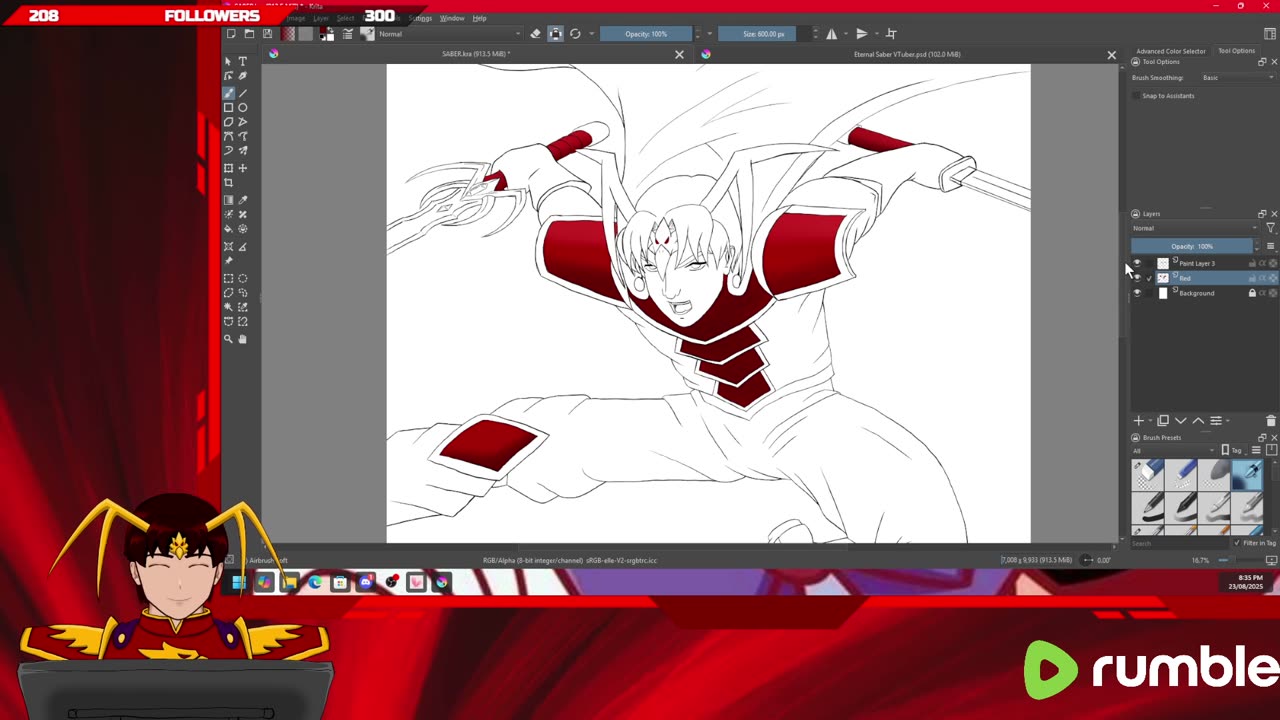Screen dimensions: 1280x720
Task: Add a new paint layer
Action: click(1138, 421)
